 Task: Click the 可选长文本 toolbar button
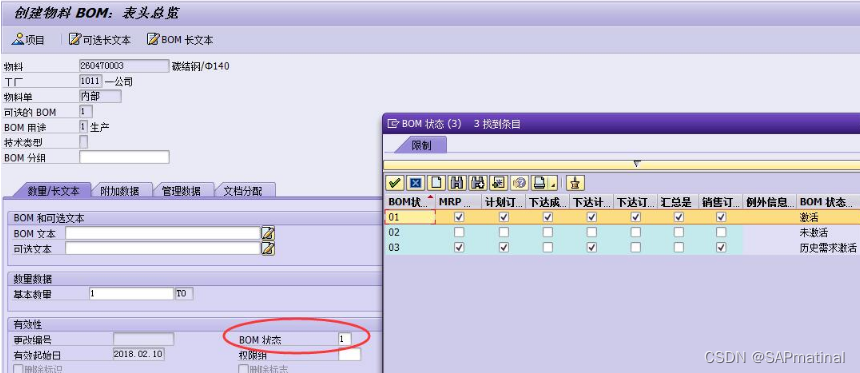(x=100, y=40)
